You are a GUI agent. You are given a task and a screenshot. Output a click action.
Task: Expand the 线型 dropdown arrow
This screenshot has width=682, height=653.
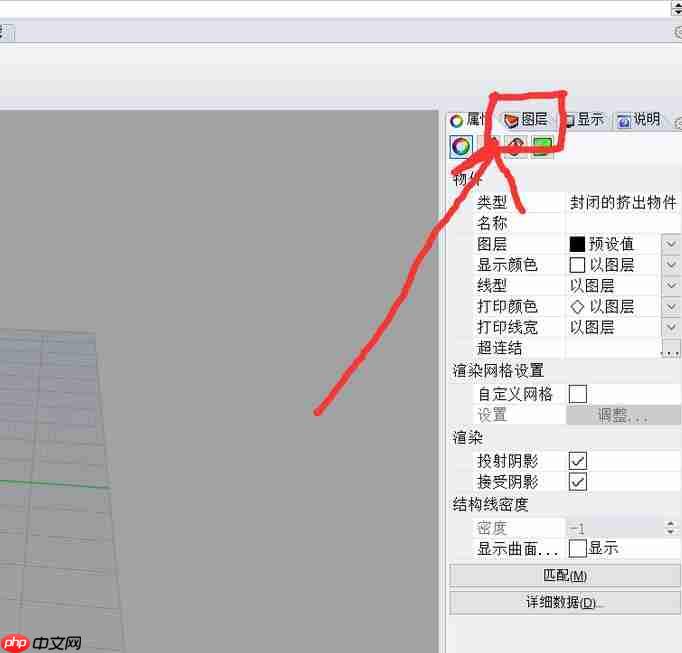[x=670, y=285]
